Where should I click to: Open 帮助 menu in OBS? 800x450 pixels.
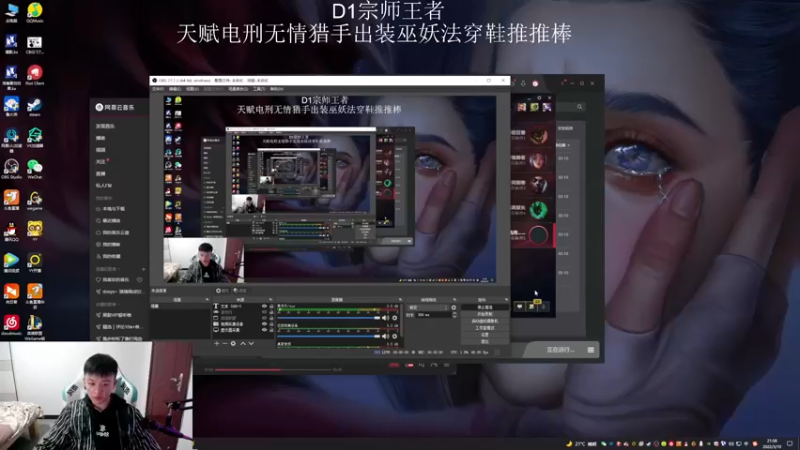pos(276,89)
